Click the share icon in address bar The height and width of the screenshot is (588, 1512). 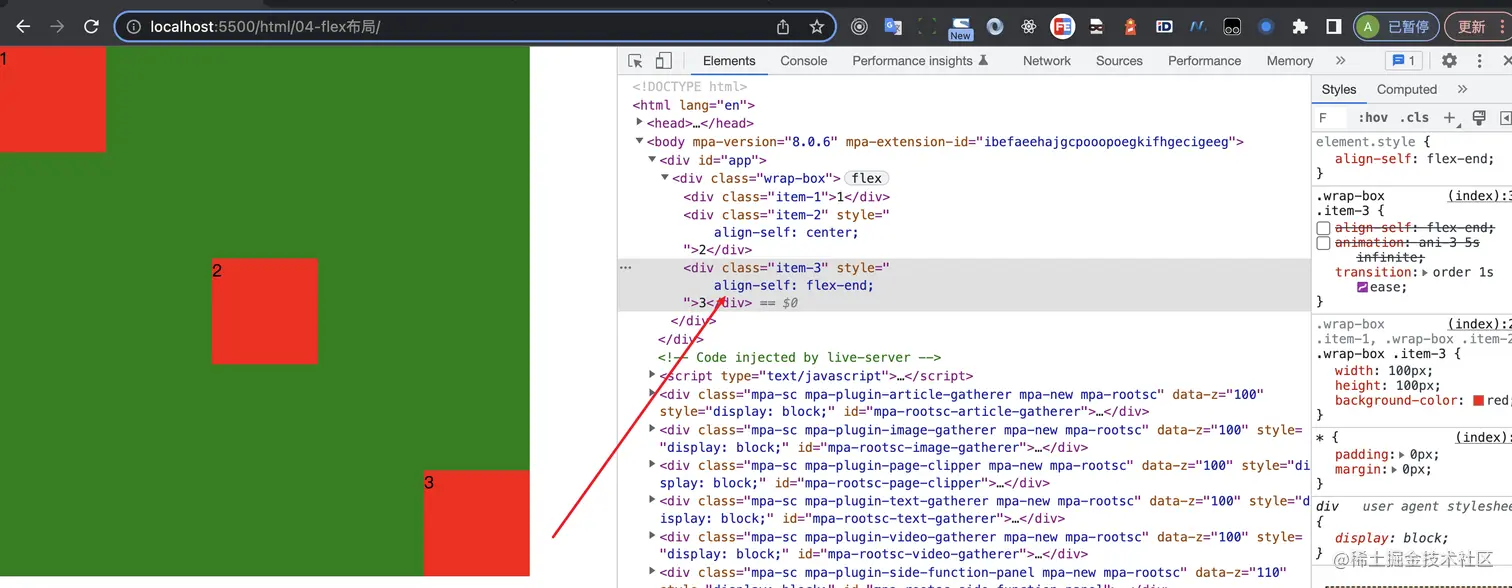coord(783,27)
